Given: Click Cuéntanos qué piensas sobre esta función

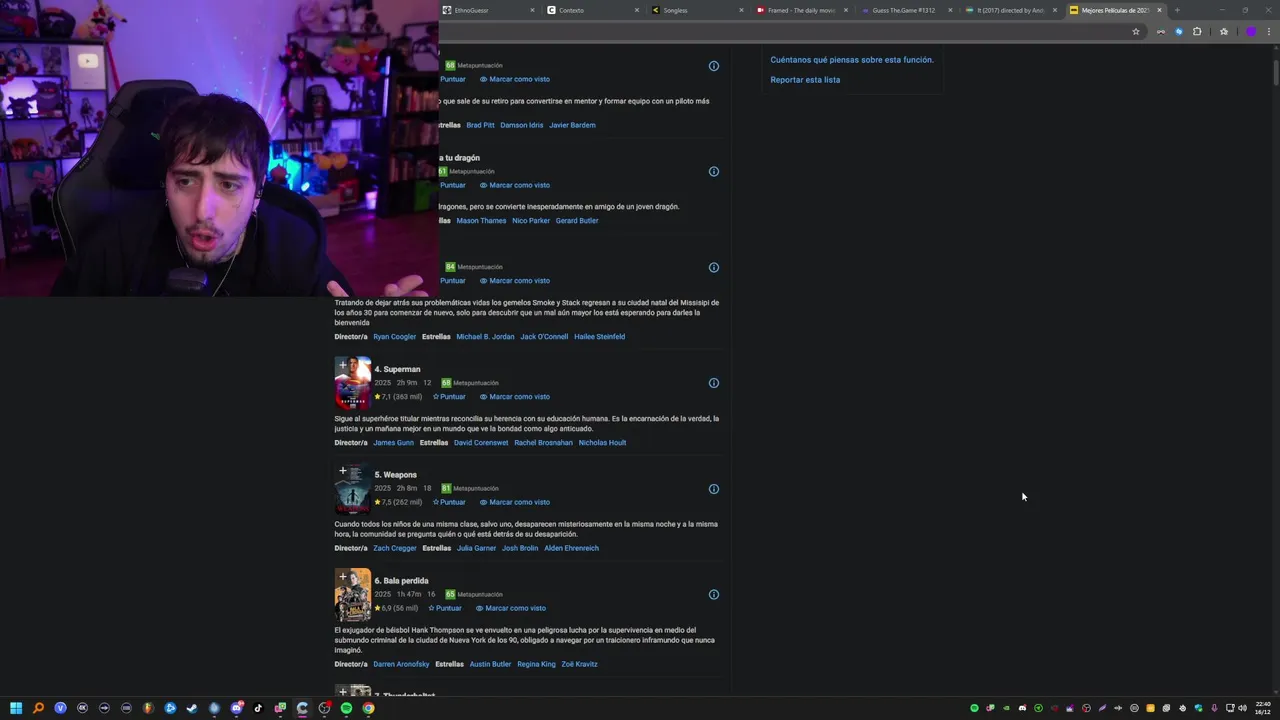Looking at the screenshot, I should 852,60.
